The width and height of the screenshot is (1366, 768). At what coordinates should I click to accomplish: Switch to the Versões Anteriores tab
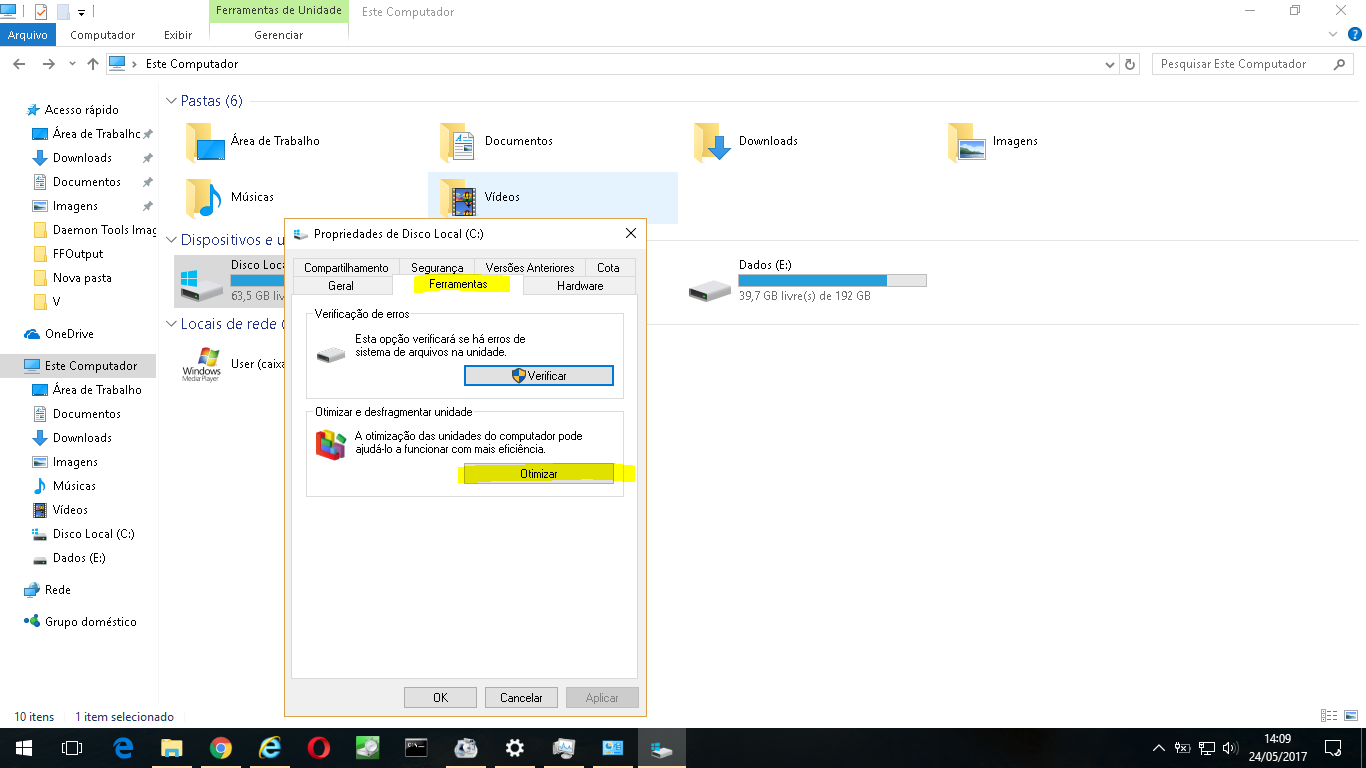pos(530,268)
